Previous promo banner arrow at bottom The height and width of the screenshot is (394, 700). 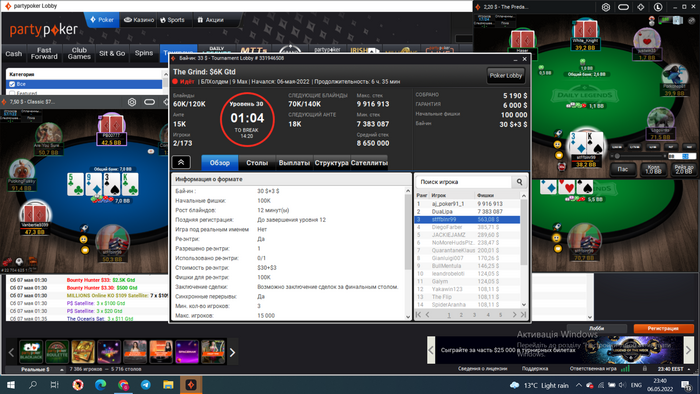pyautogui.click(x=431, y=350)
